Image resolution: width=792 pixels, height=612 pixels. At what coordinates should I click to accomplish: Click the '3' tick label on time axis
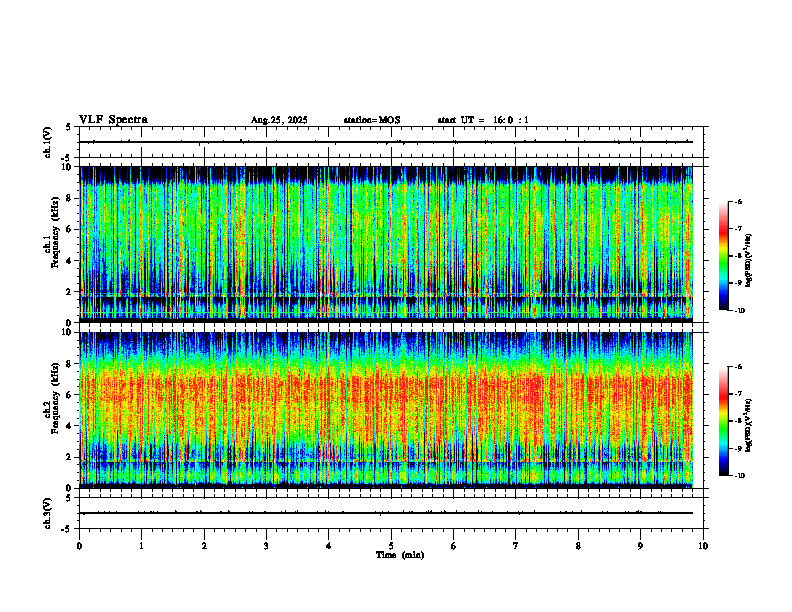(x=266, y=546)
